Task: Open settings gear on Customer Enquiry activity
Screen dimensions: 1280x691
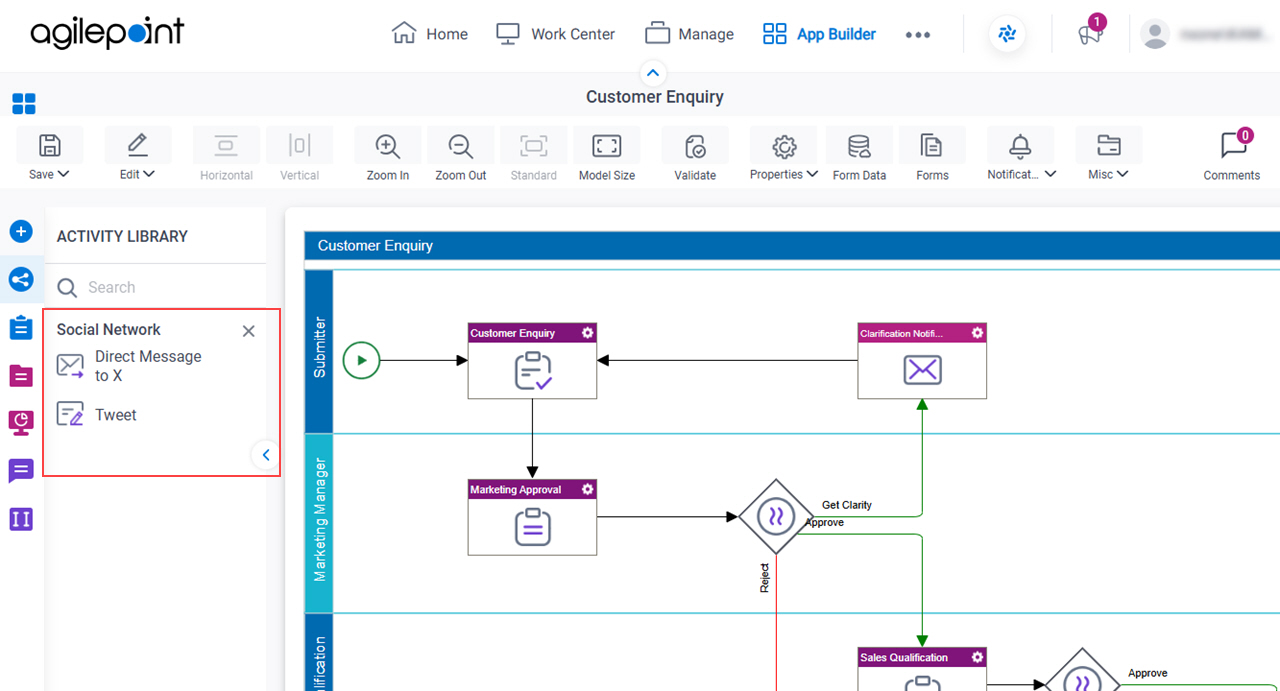Action: tap(588, 333)
